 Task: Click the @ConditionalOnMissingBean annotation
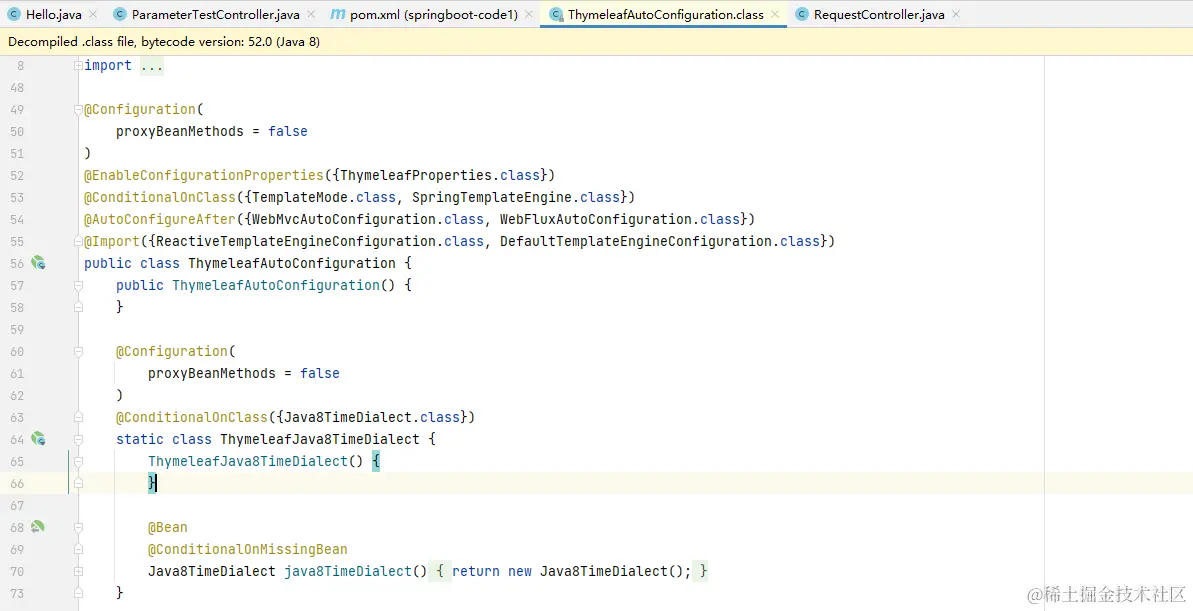[x=247, y=549]
